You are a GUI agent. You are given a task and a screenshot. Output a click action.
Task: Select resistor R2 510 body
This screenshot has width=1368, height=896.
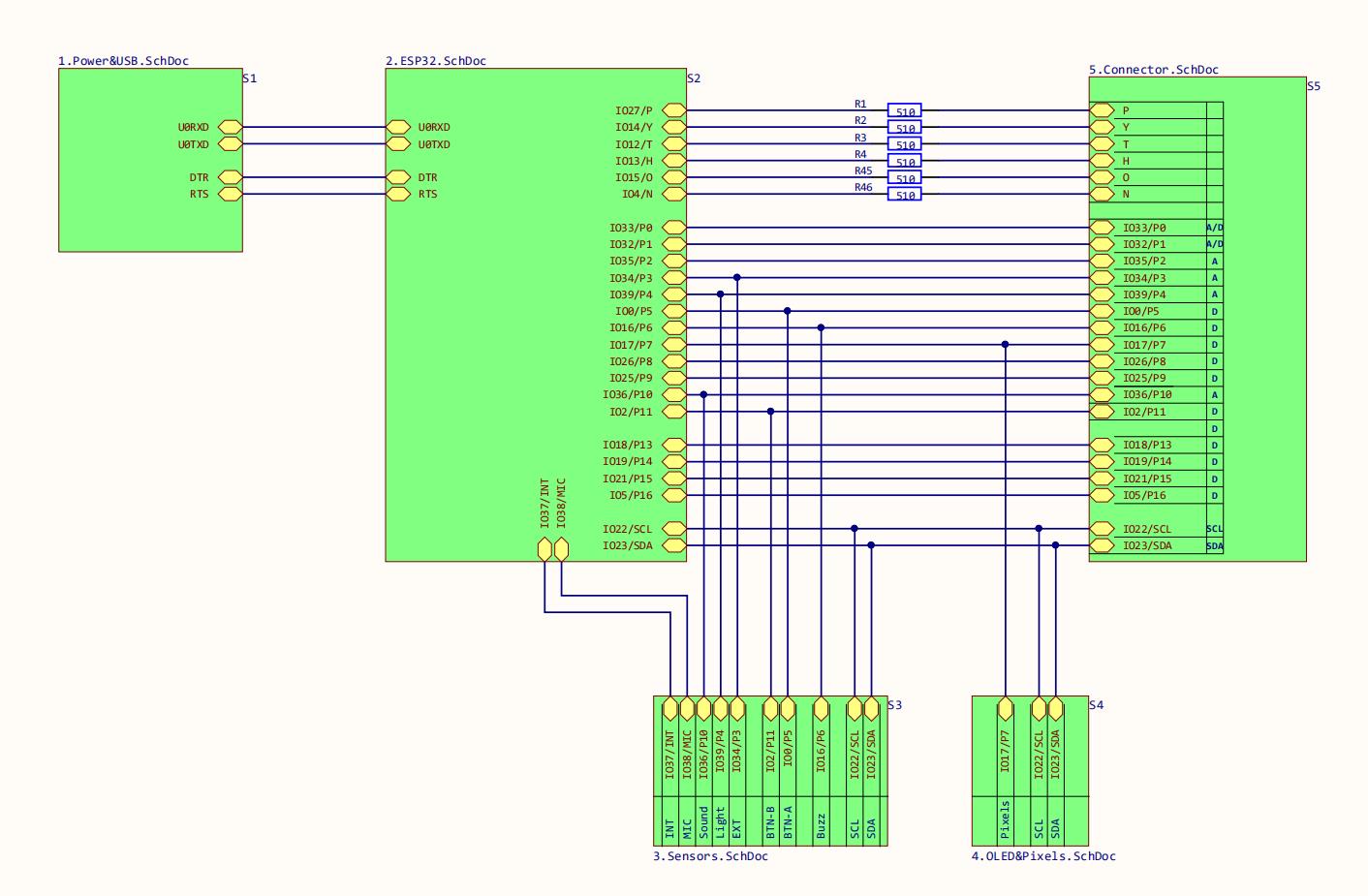click(905, 127)
